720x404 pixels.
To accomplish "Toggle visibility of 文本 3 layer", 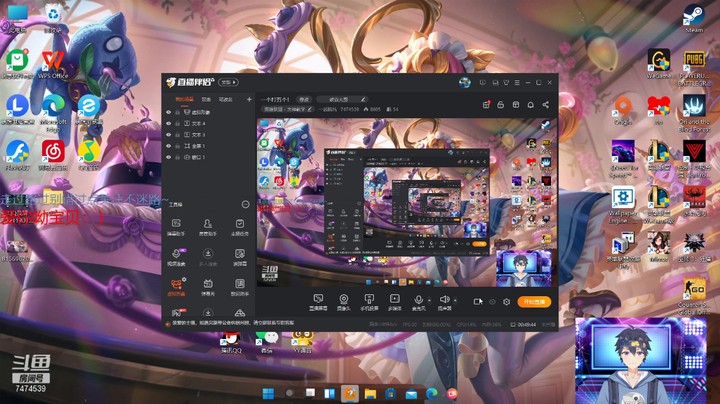I will pos(169,135).
